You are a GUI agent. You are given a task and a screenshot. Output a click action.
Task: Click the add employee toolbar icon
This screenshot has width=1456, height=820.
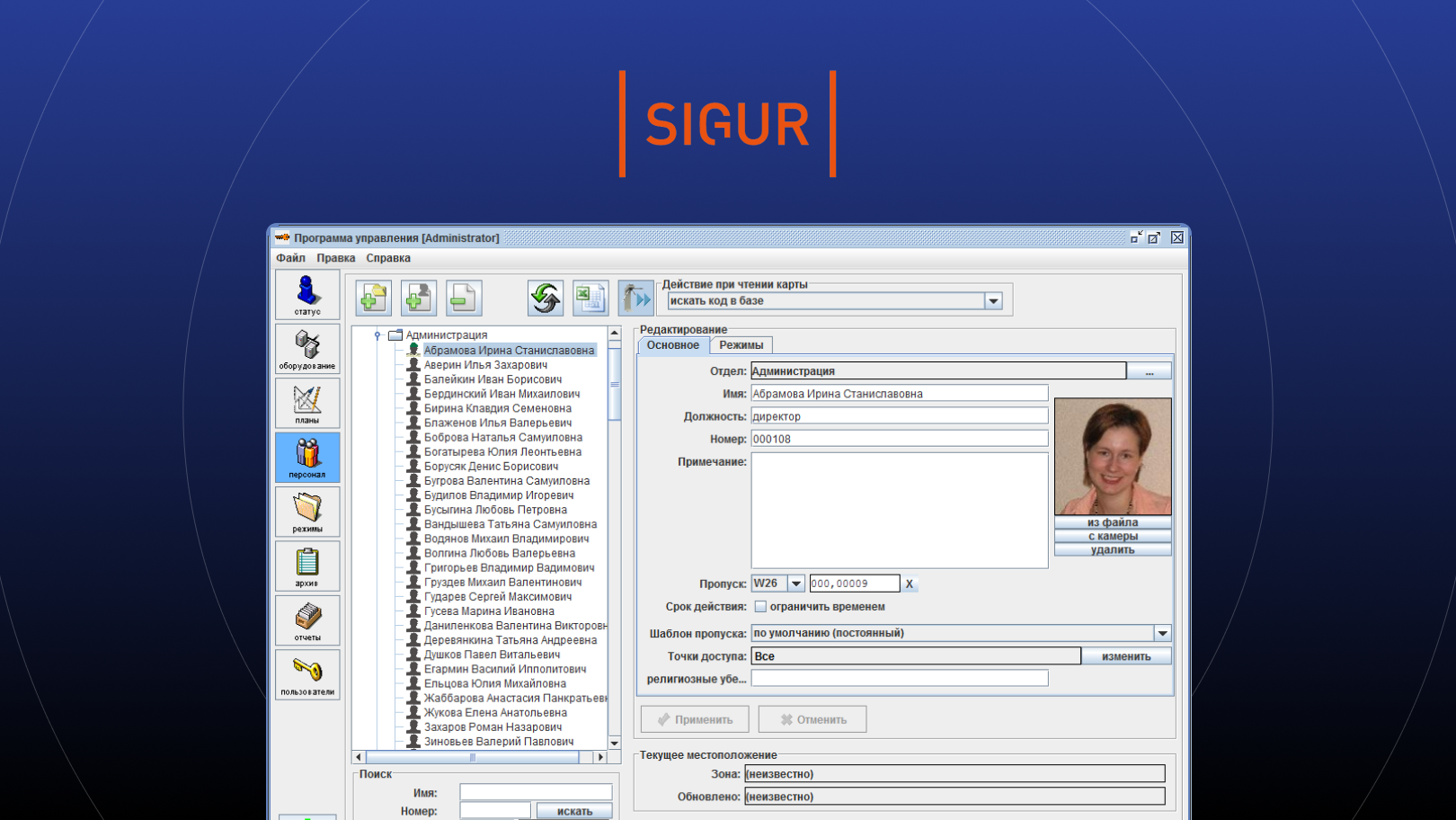[418, 298]
